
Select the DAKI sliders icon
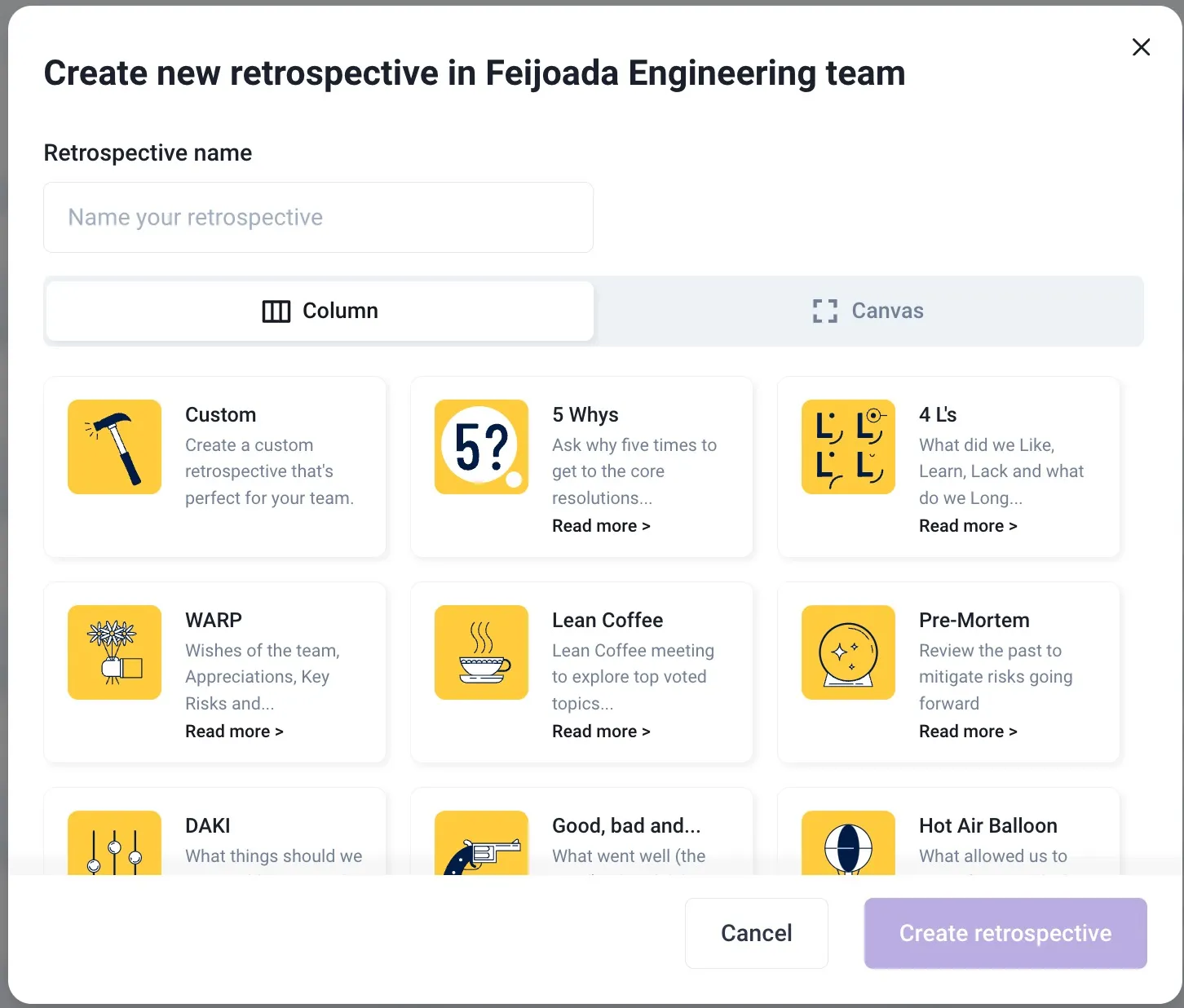114,848
